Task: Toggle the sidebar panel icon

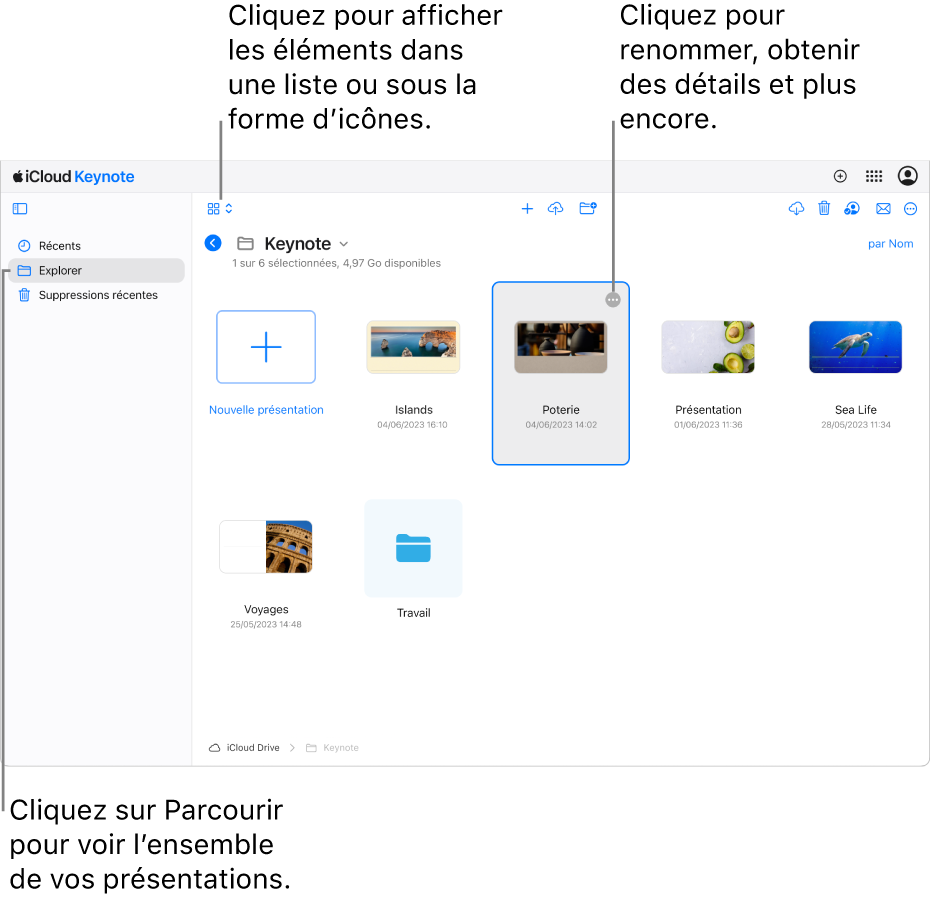Action: pos(20,209)
